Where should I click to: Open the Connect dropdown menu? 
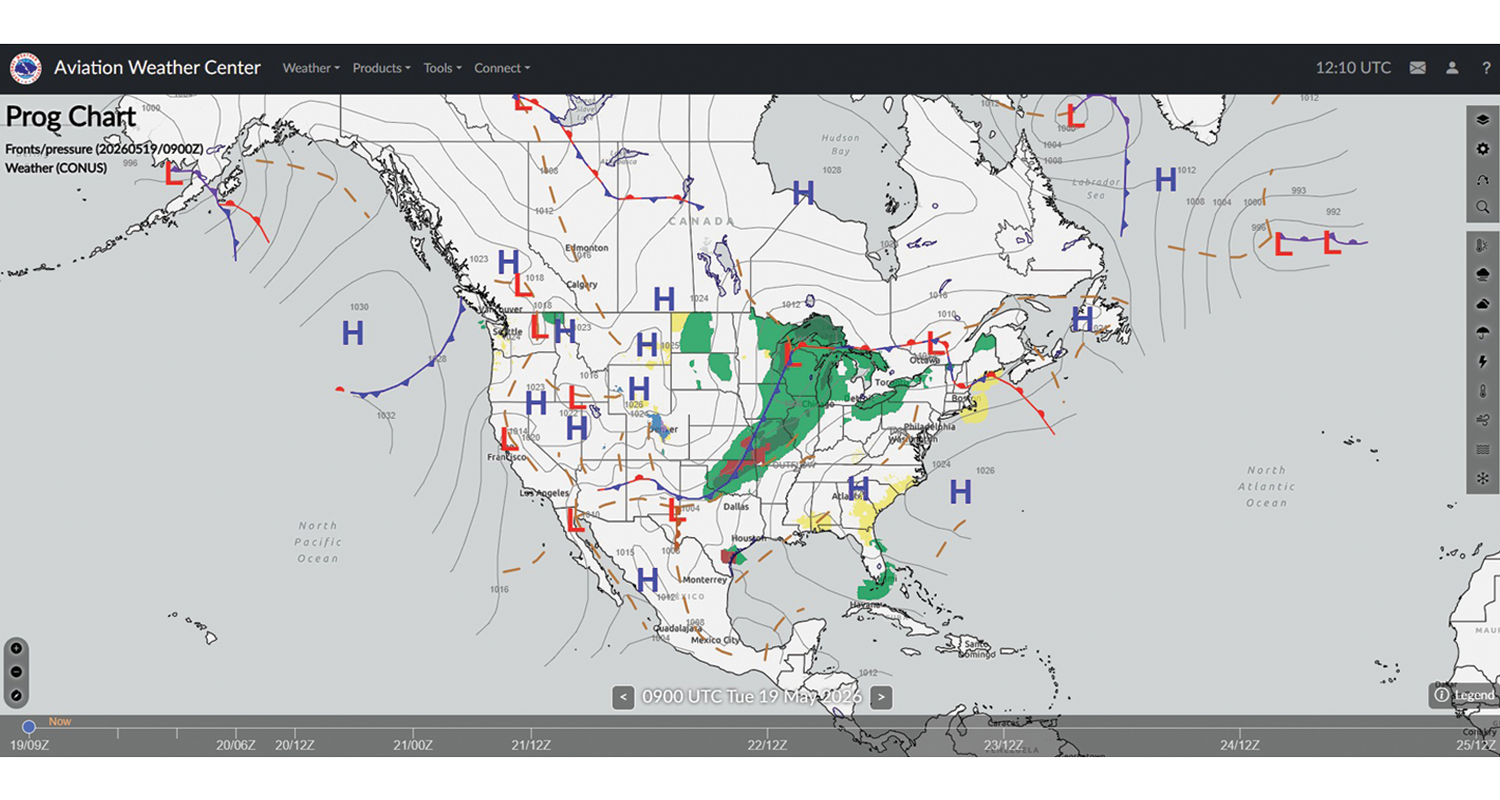coord(502,68)
